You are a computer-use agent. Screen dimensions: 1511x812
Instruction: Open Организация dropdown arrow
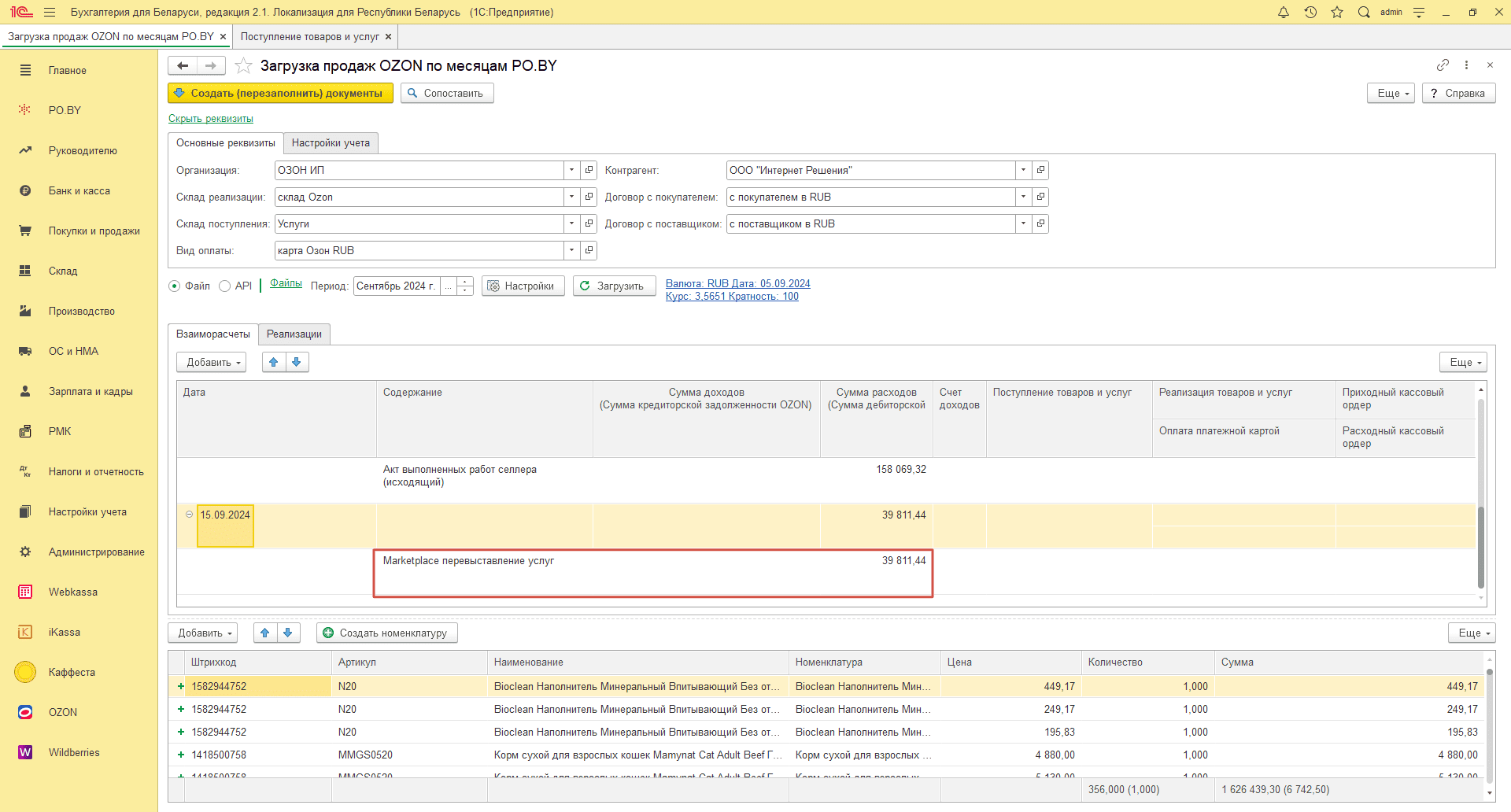click(x=572, y=170)
